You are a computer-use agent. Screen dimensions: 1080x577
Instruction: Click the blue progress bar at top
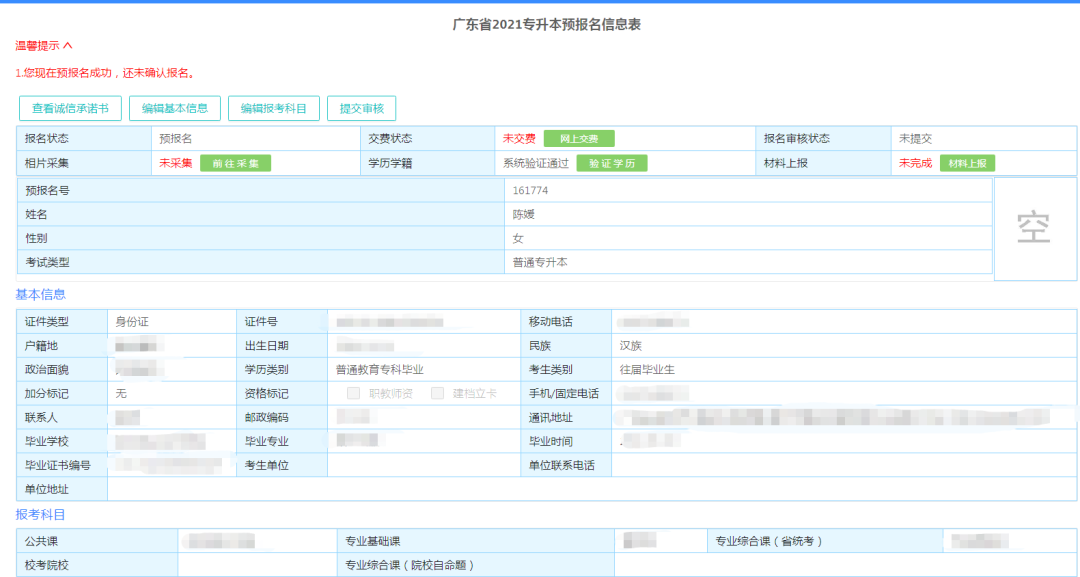(x=540, y=4)
